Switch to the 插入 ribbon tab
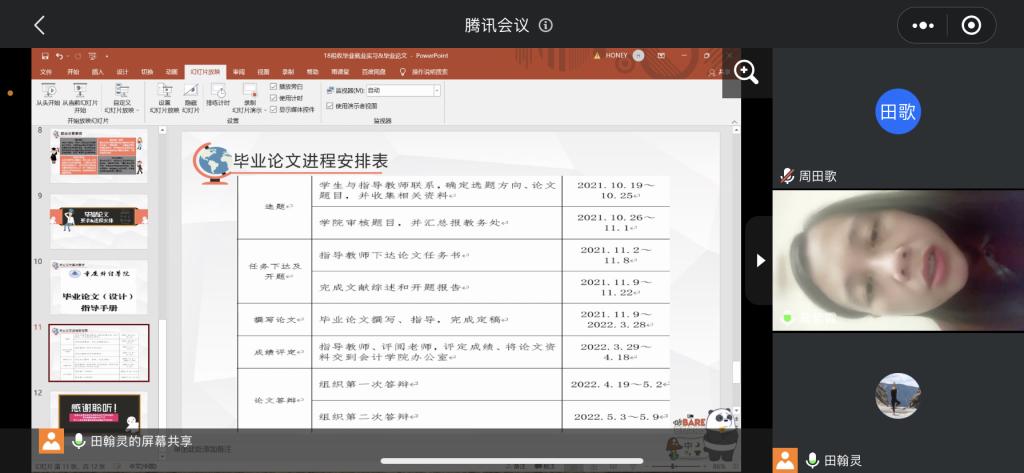The image size is (1024, 473). point(98,72)
